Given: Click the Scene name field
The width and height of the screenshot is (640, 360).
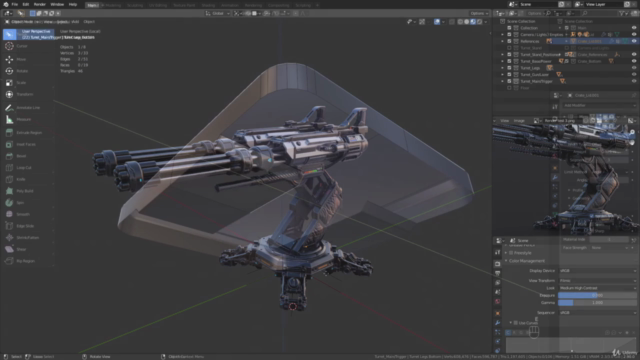Looking at the screenshot, I should 538,4.
